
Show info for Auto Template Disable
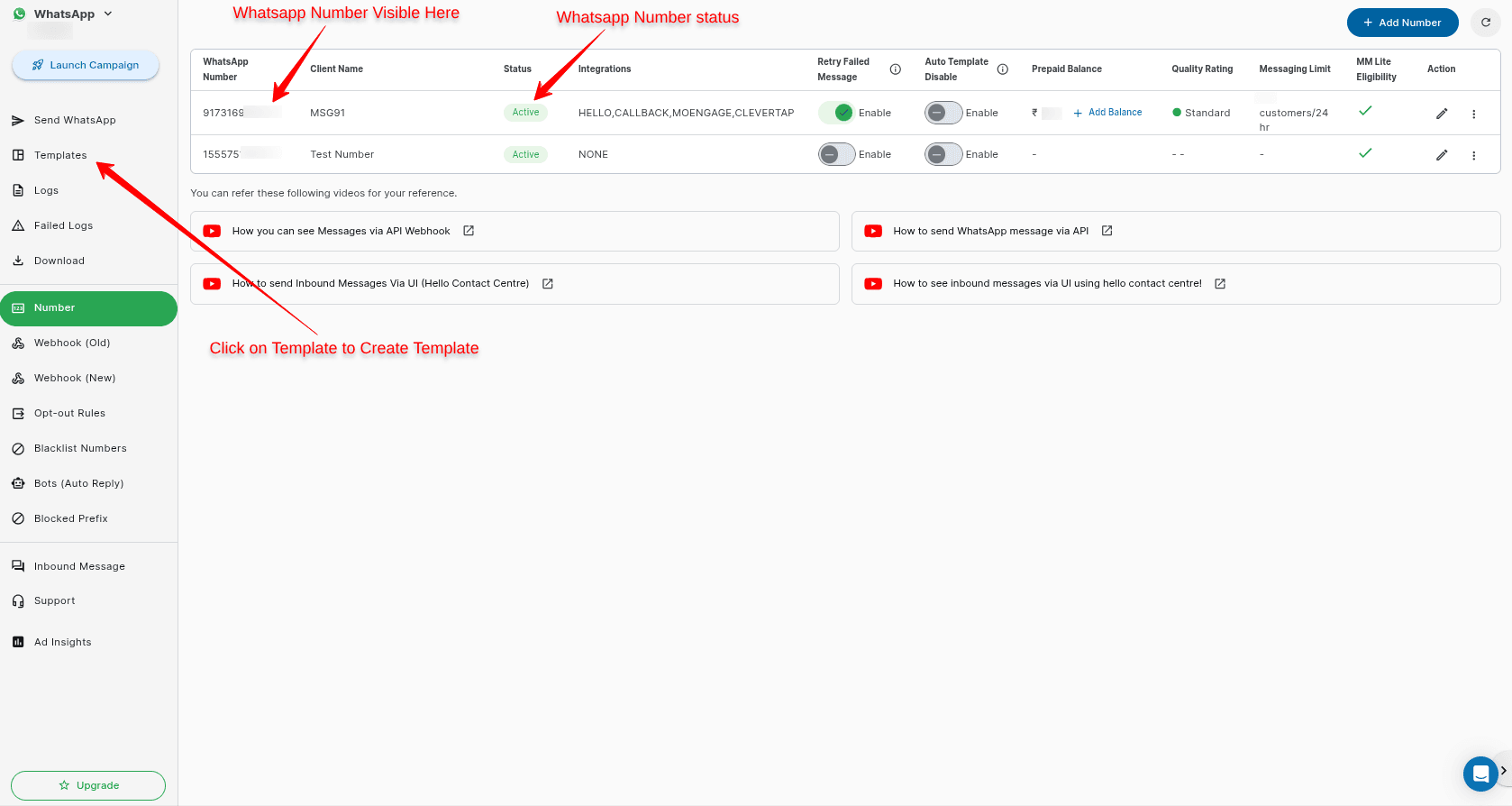[1002, 69]
